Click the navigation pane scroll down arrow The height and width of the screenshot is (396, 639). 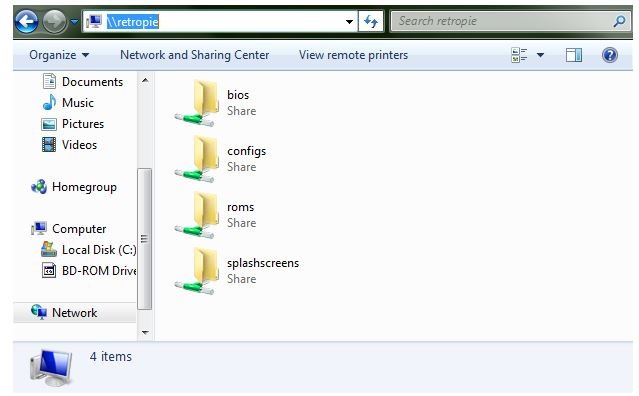(x=145, y=332)
